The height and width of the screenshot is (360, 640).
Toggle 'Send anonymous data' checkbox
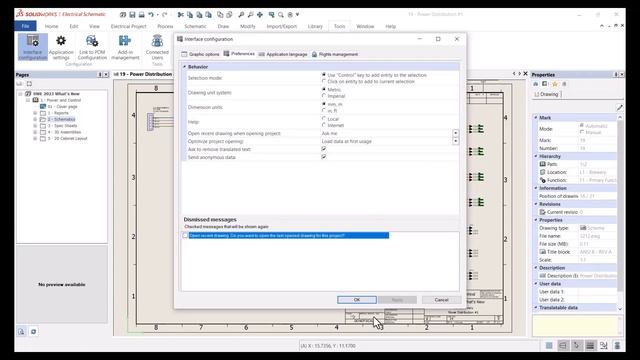[x=324, y=157]
